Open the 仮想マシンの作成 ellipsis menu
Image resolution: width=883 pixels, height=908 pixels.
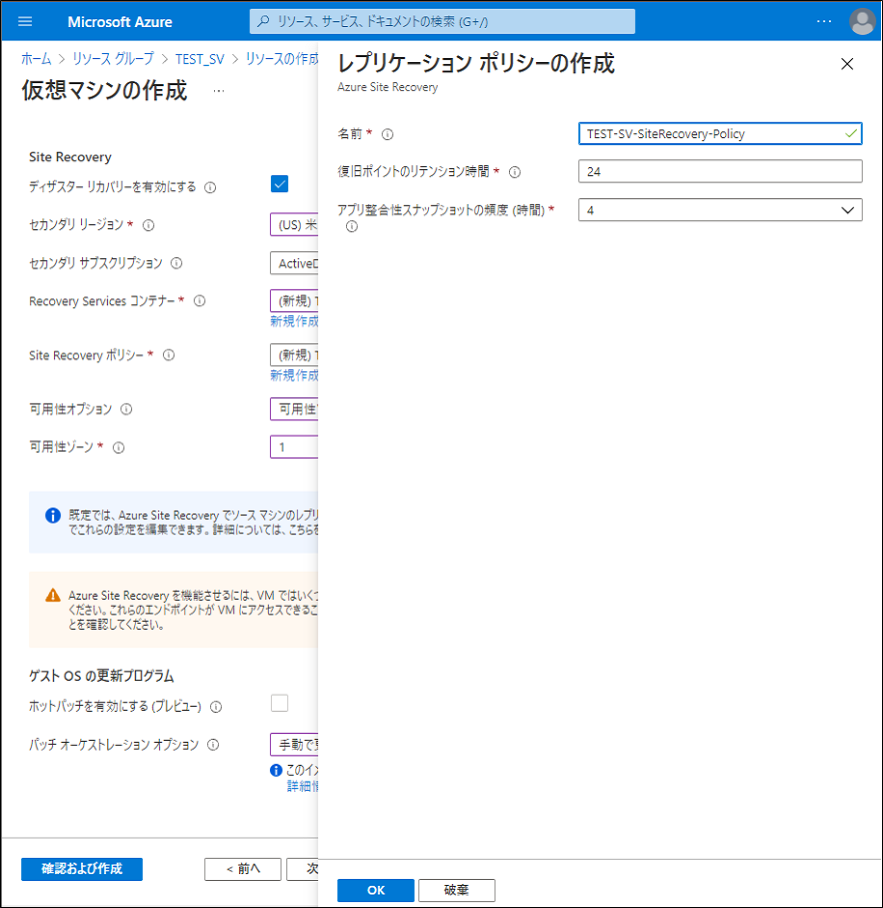click(x=218, y=91)
